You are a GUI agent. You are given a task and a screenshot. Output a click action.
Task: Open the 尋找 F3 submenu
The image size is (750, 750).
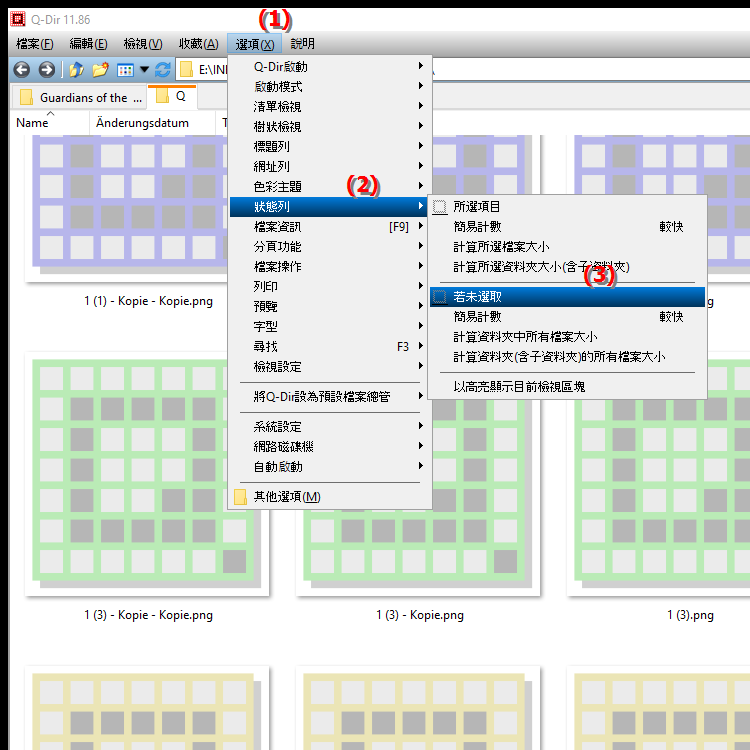click(x=330, y=347)
